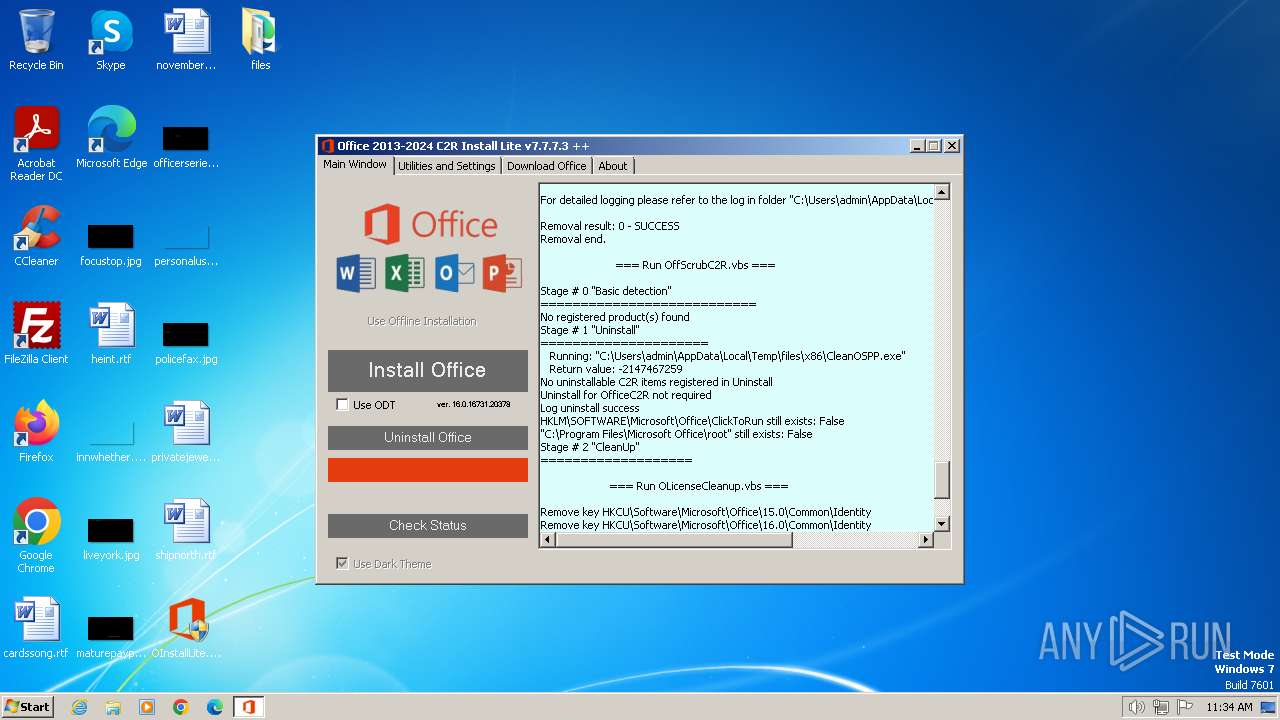Click the 'Return value: -2147467259' log line
The width and height of the screenshot is (1280, 720).
pyautogui.click(x=616, y=369)
